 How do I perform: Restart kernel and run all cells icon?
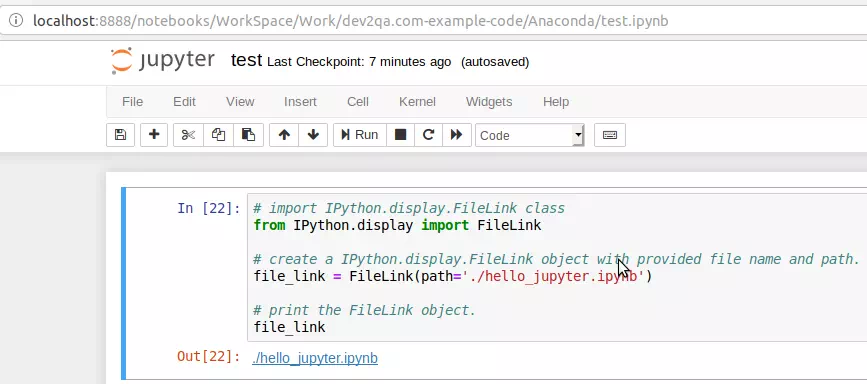click(x=456, y=135)
